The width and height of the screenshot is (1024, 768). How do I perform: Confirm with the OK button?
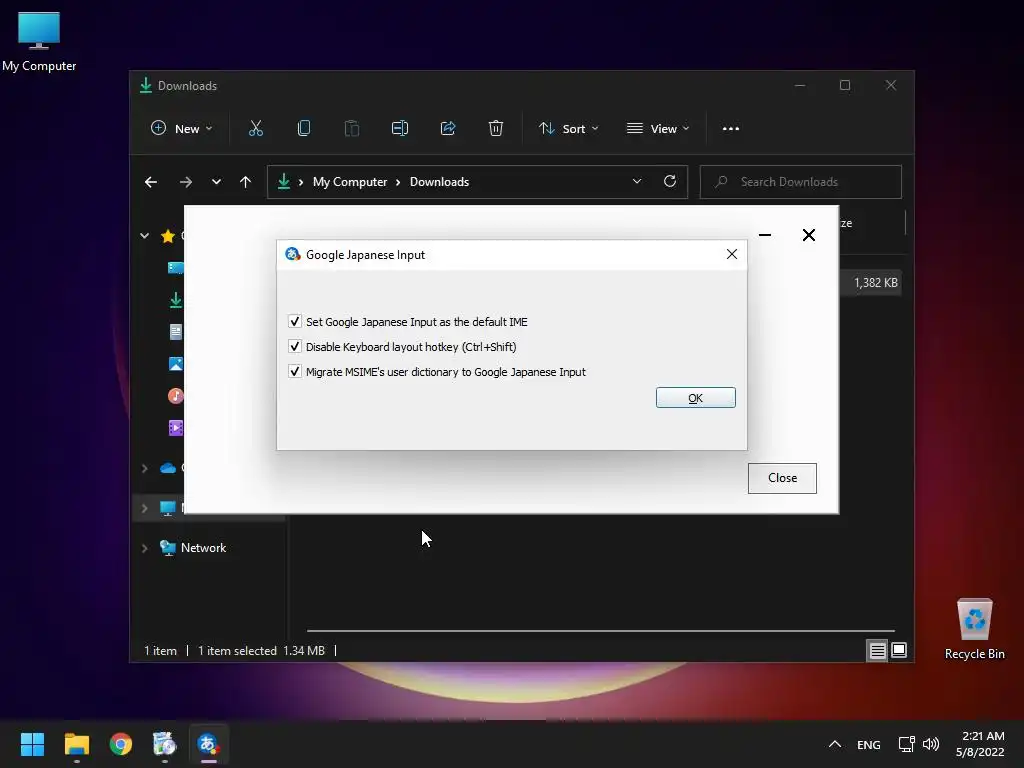(696, 398)
